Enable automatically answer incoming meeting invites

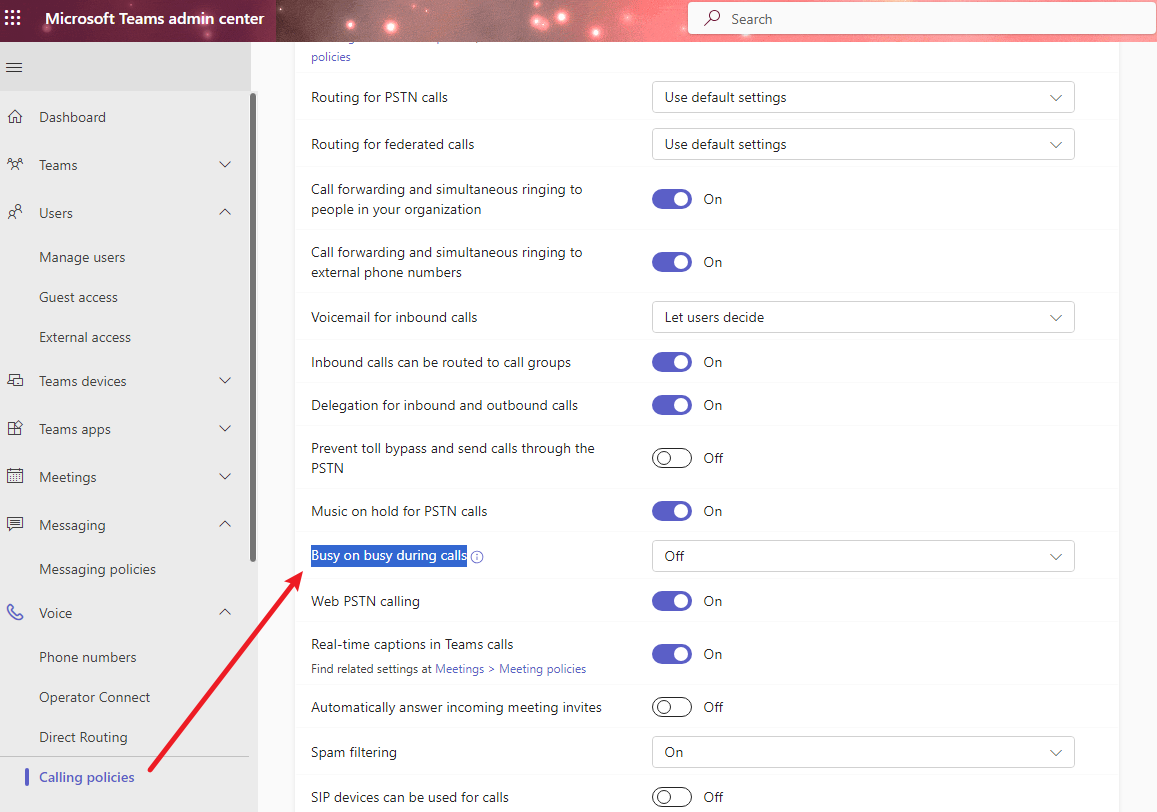pos(671,706)
